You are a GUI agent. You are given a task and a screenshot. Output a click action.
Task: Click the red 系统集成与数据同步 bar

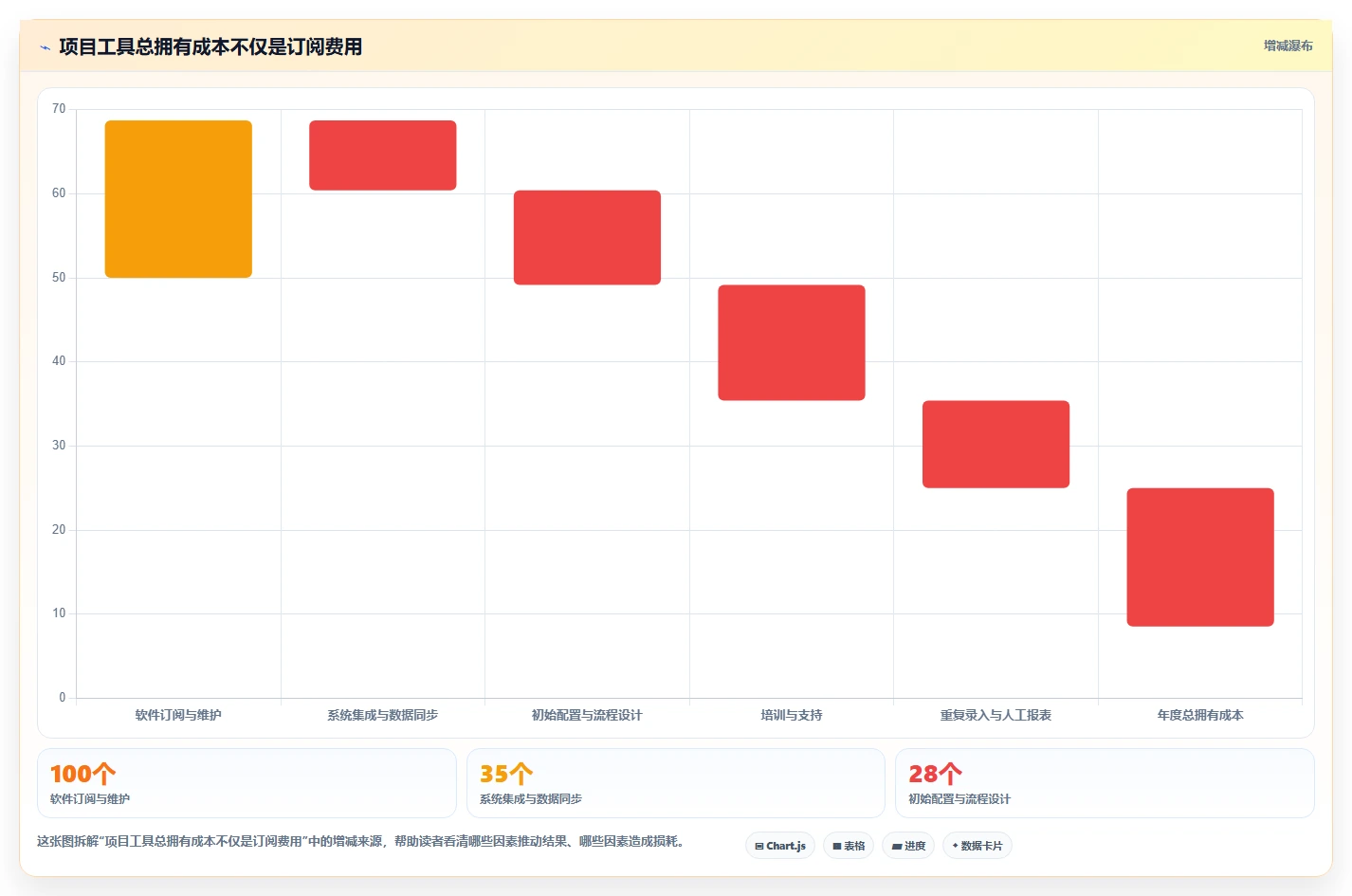pyautogui.click(x=383, y=155)
